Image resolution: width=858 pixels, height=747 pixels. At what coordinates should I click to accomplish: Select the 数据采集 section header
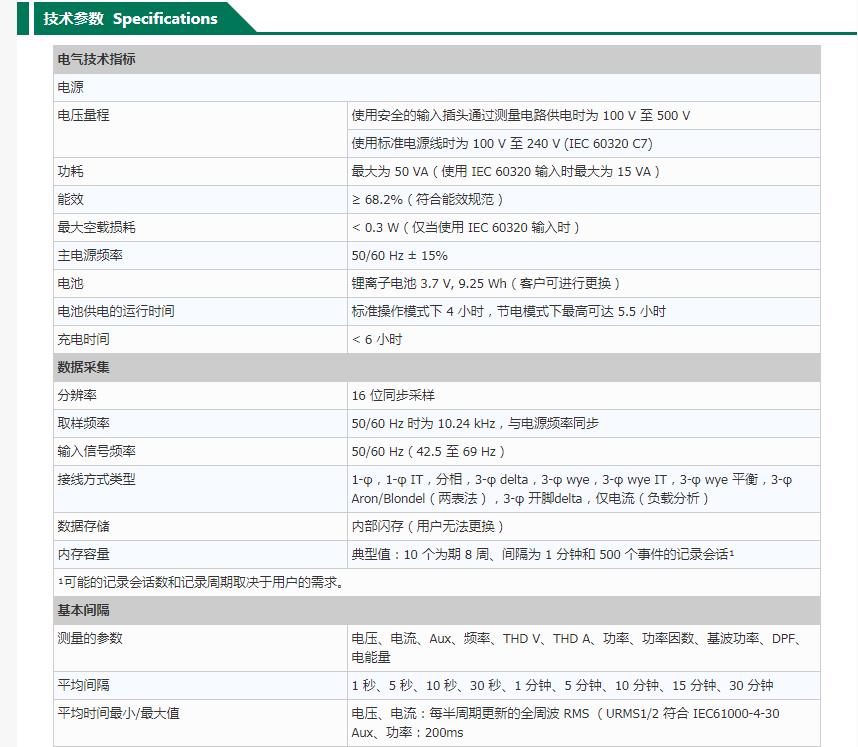[x=84, y=368]
